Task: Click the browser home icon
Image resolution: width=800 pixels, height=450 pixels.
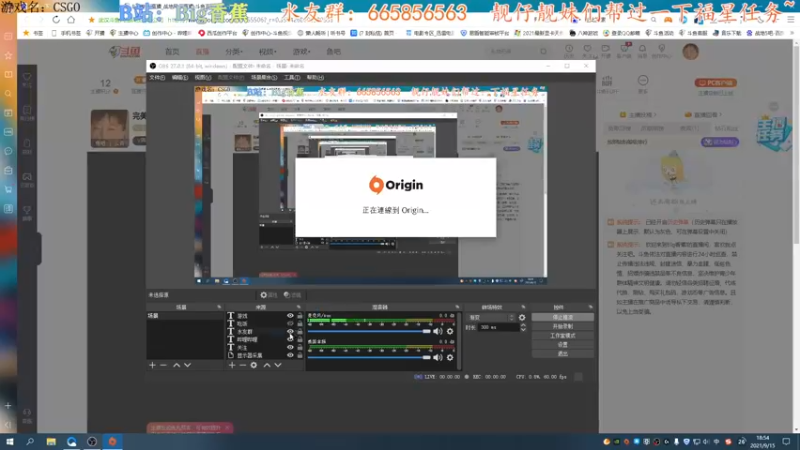Action: (71, 19)
